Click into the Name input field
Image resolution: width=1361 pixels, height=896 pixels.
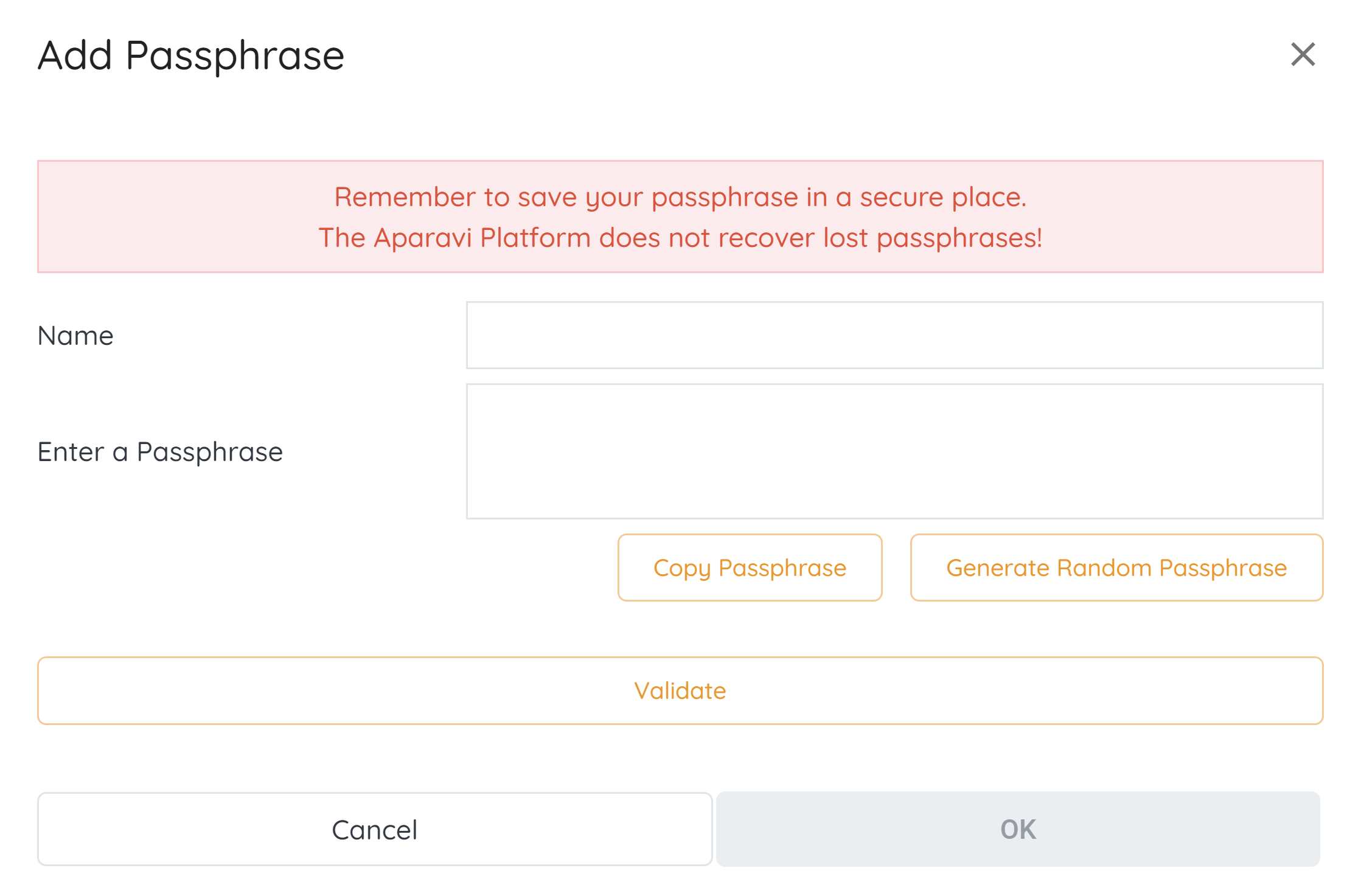pos(894,335)
